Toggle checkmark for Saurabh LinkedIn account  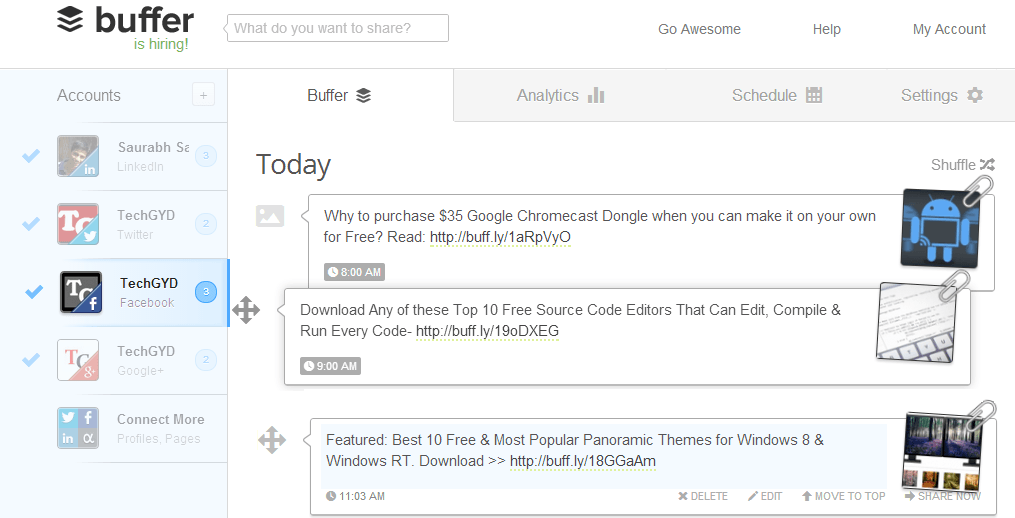pyautogui.click(x=30, y=155)
